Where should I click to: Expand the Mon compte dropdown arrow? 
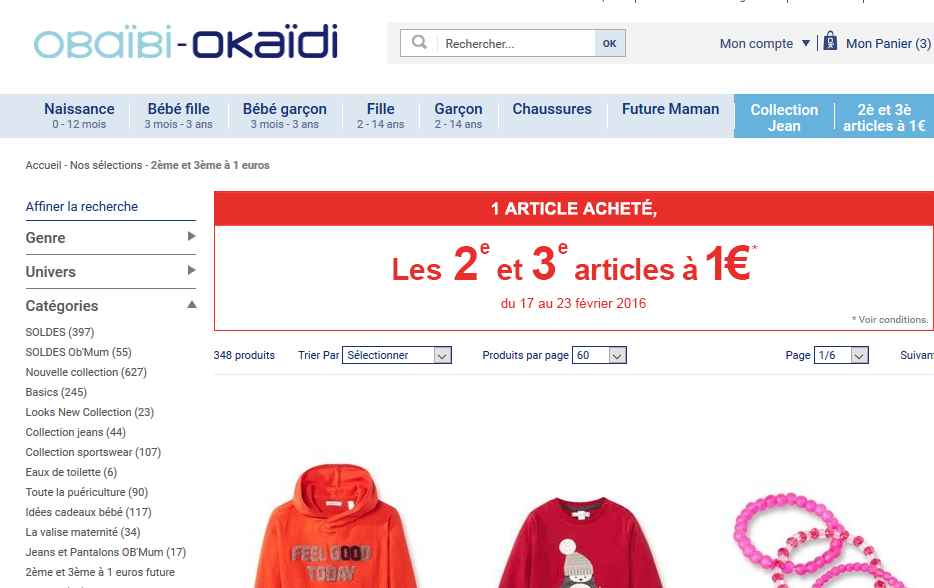click(806, 43)
